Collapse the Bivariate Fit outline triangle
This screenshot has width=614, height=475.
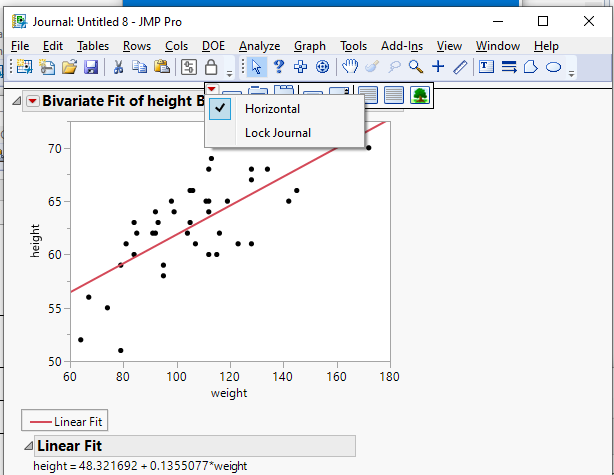pyautogui.click(x=17, y=101)
